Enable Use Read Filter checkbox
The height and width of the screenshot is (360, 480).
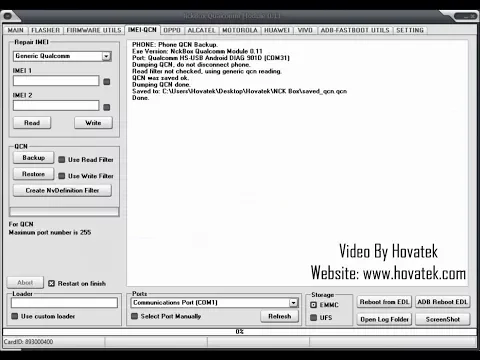coord(62,160)
